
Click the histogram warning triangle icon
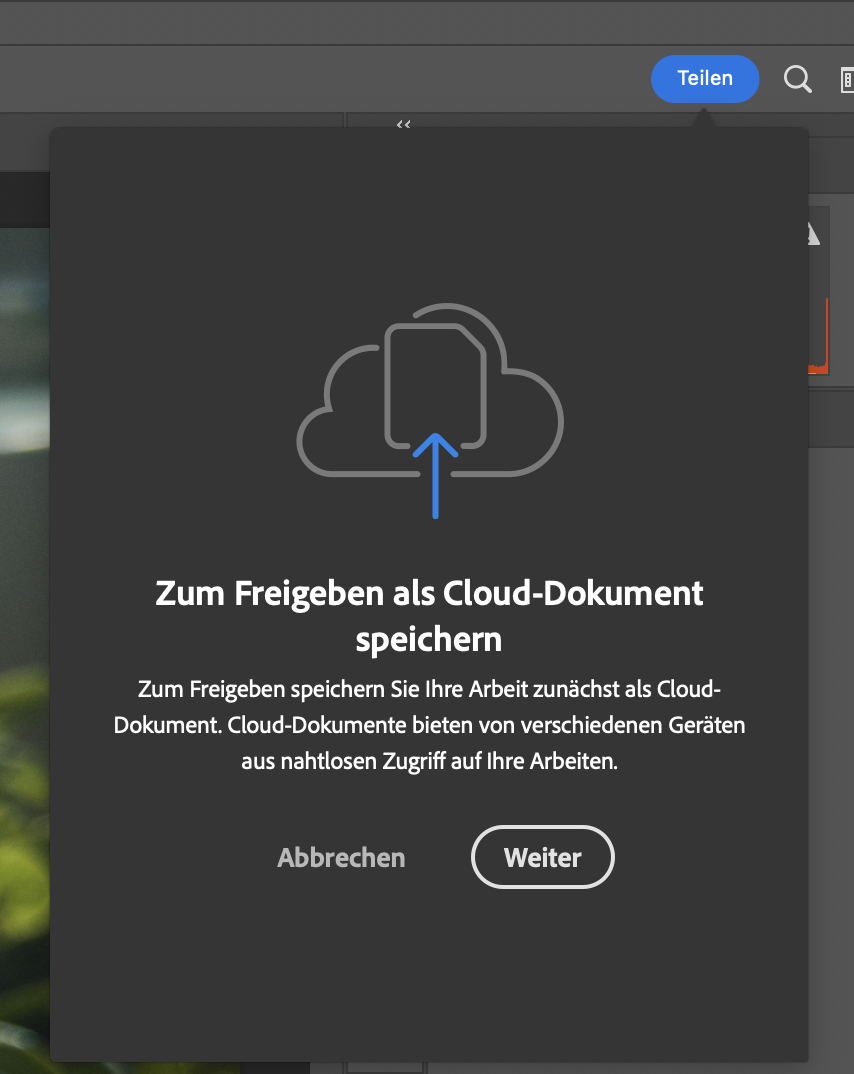coord(813,234)
